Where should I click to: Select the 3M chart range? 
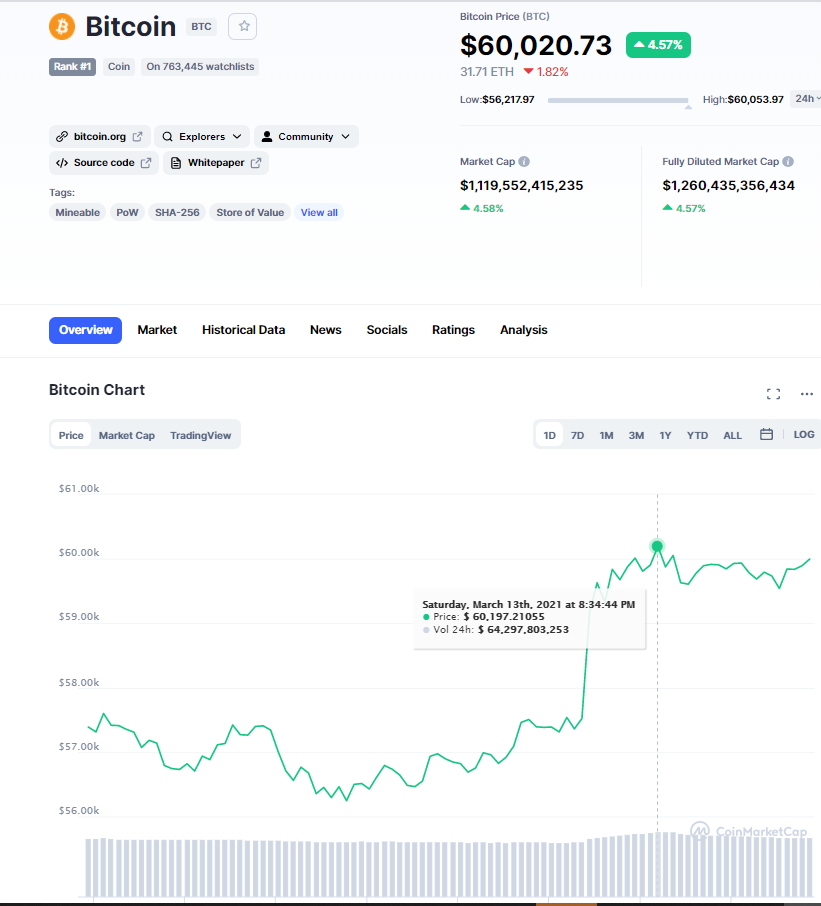coord(636,435)
